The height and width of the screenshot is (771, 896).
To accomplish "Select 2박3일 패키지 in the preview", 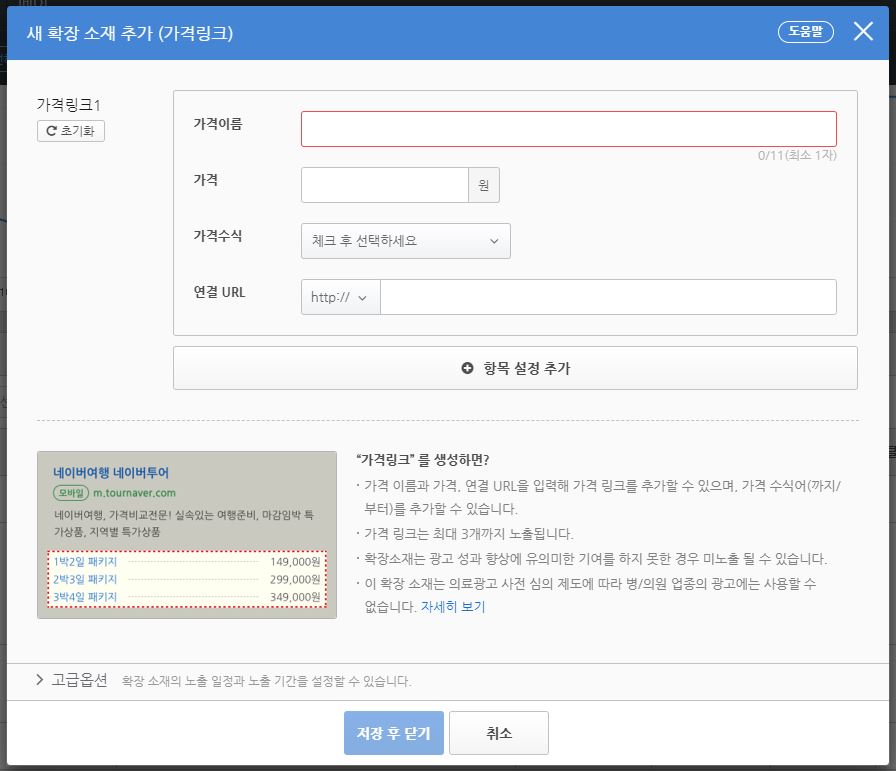I will pyautogui.click(x=85, y=580).
